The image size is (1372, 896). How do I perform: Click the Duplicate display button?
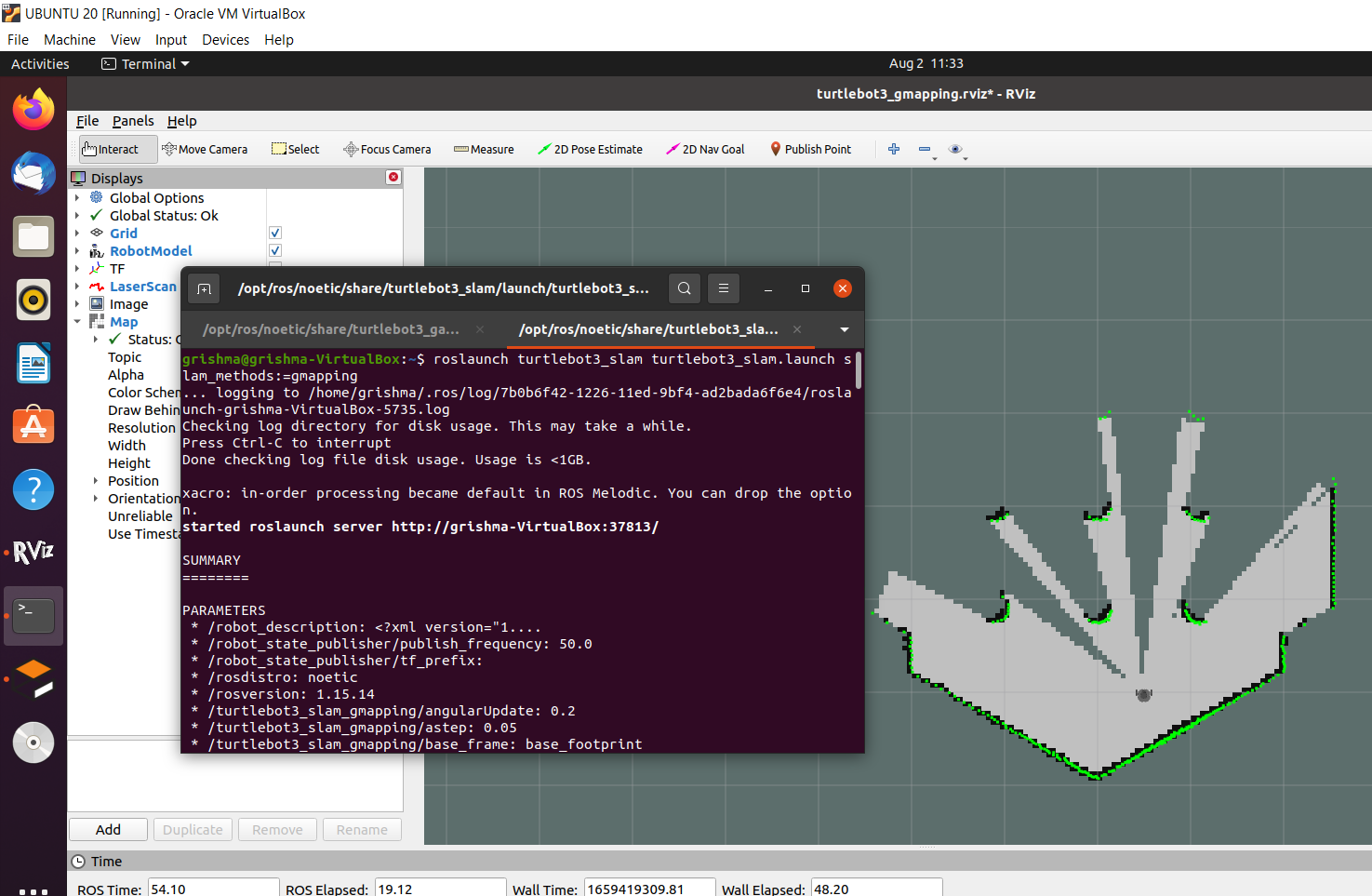tap(193, 830)
